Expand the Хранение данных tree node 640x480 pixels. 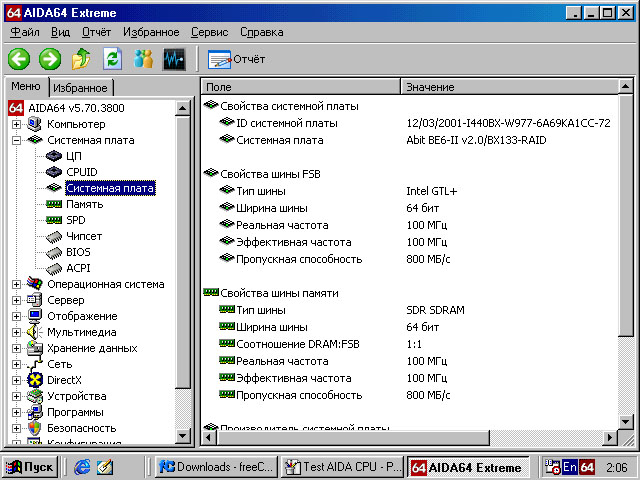(x=16, y=348)
